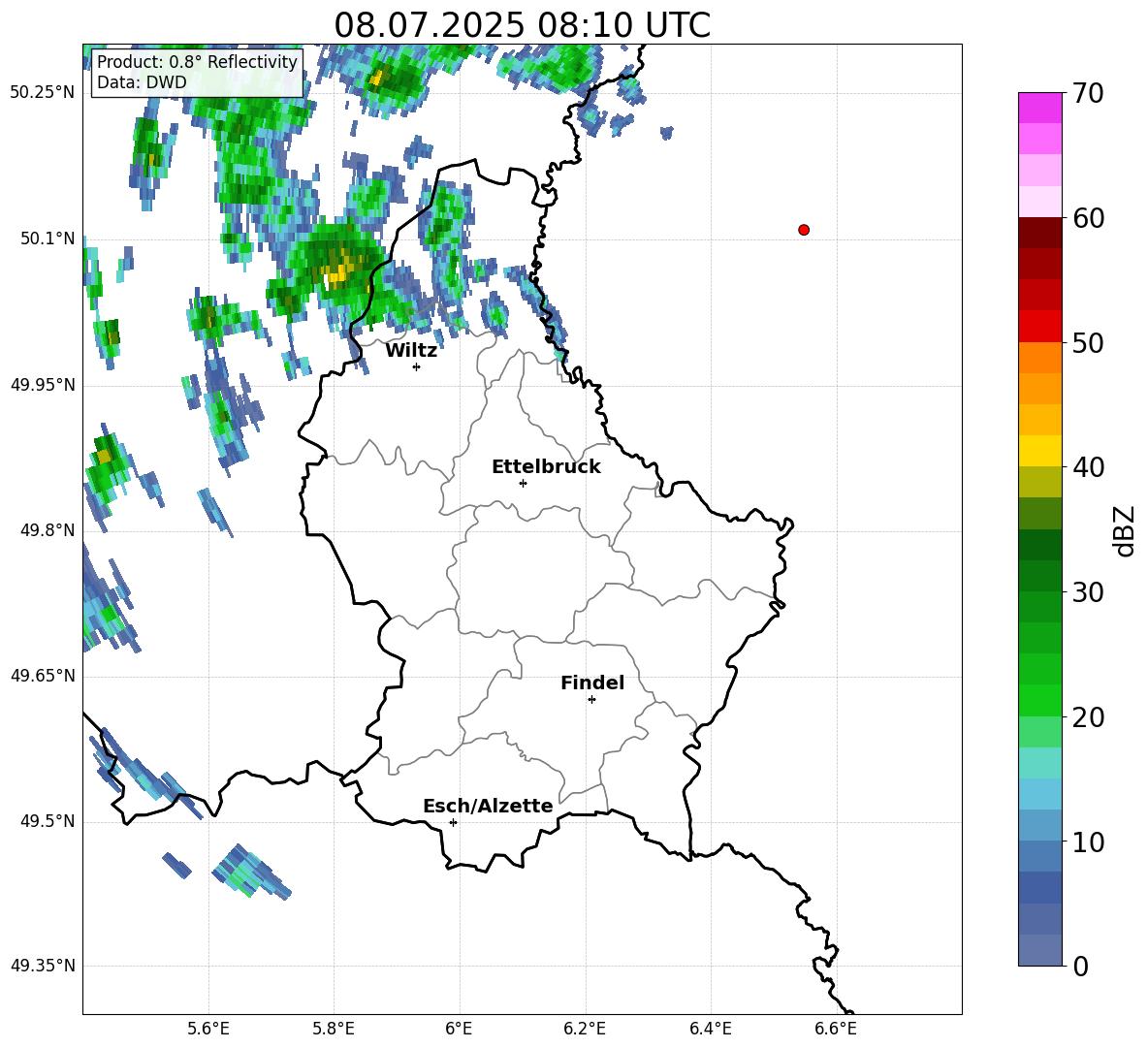
Task: Click the cross marker below Esch/Alzette
Action: pyautogui.click(x=453, y=822)
